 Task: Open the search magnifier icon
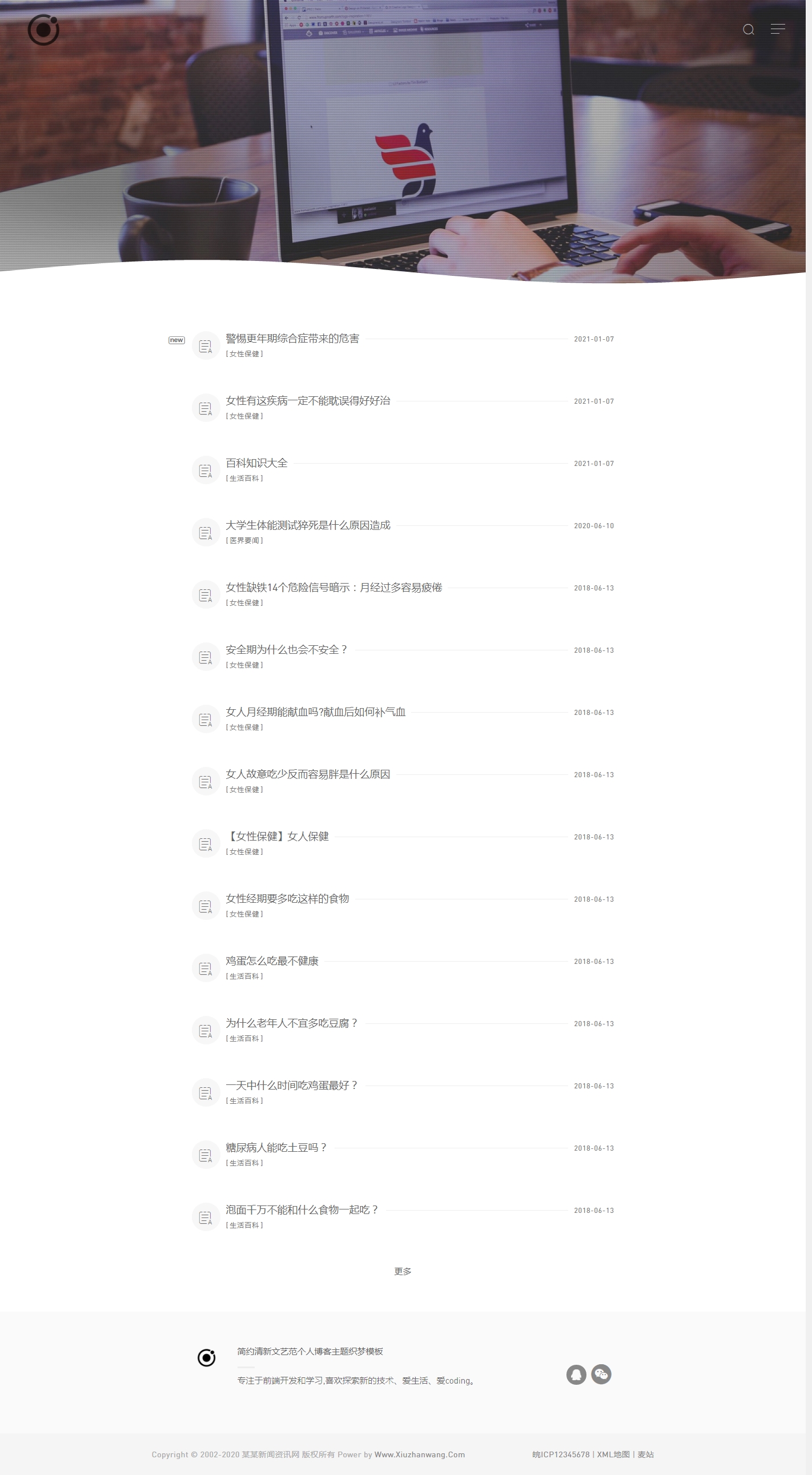(748, 30)
